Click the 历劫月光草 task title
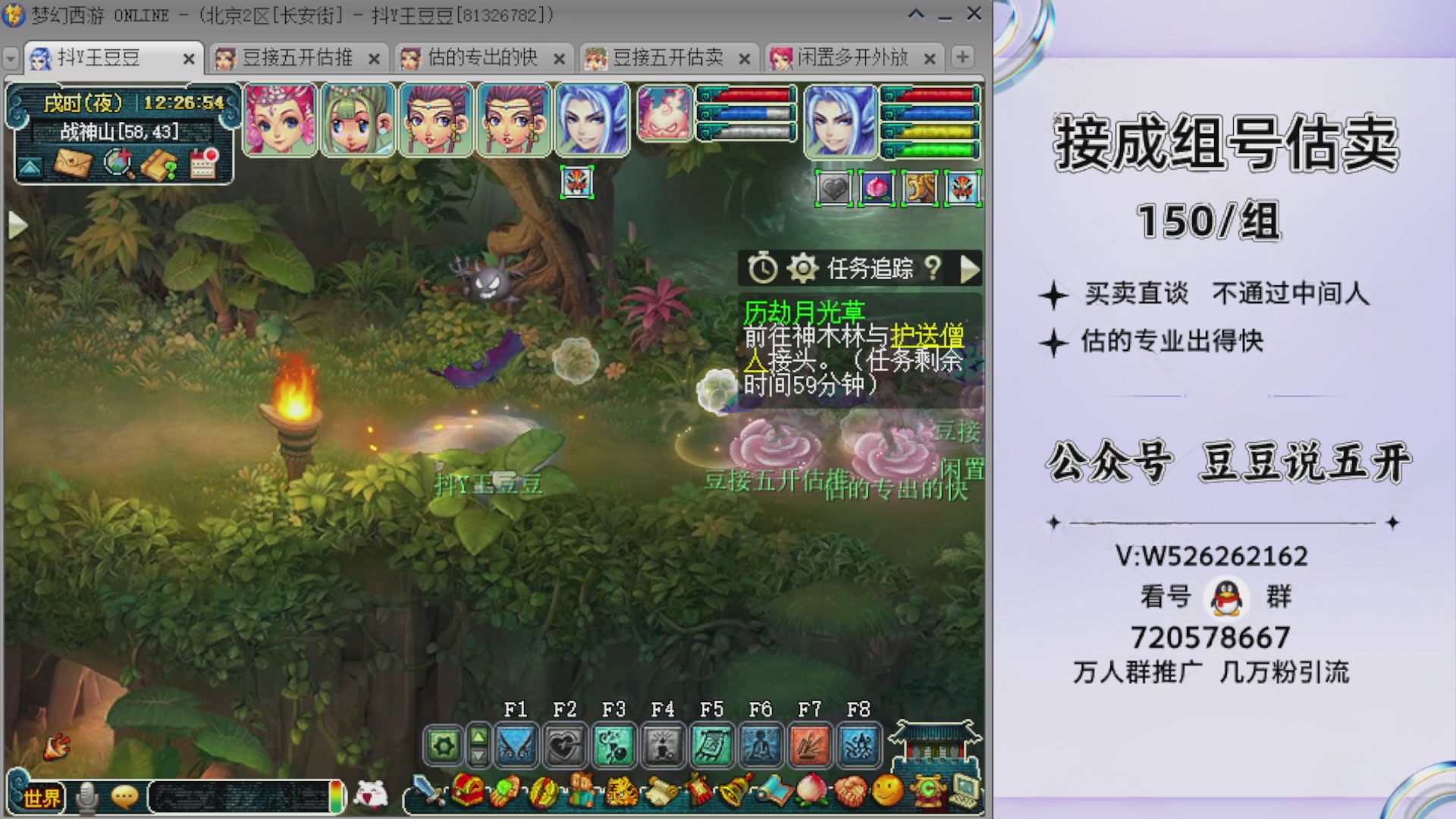1456x819 pixels. [x=805, y=312]
